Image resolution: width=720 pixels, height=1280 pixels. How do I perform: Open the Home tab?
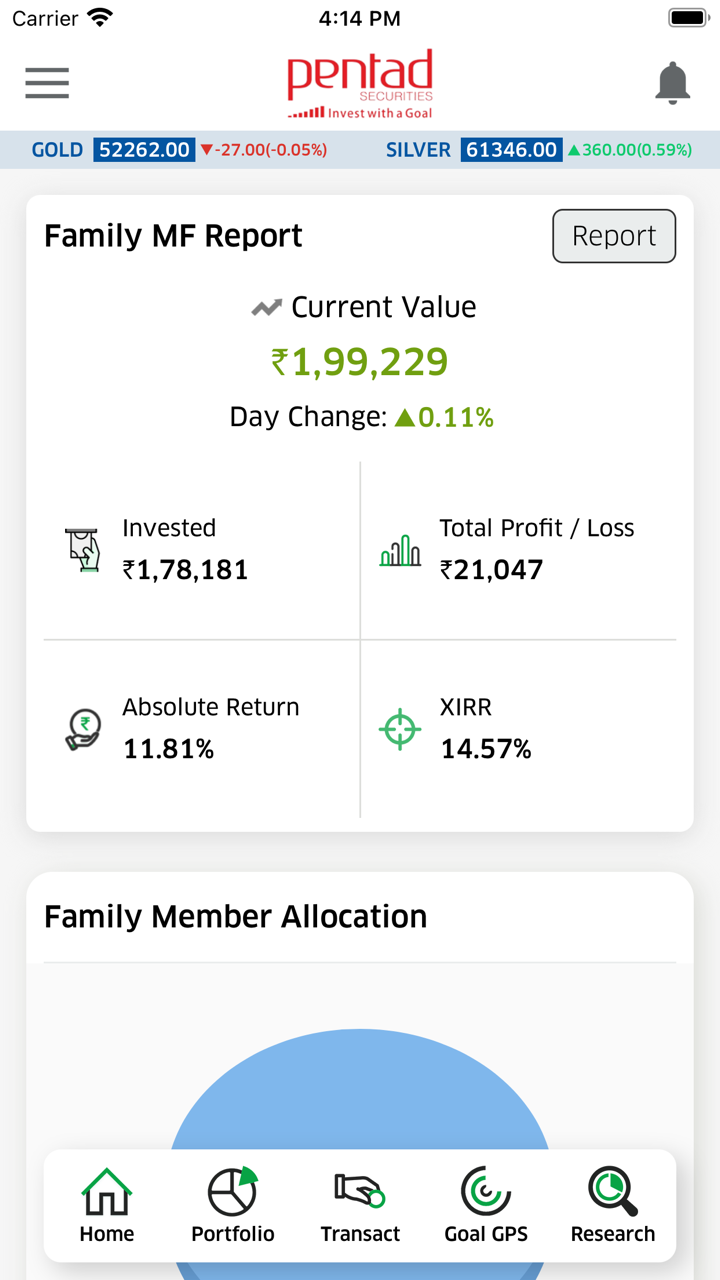pyautogui.click(x=107, y=1206)
